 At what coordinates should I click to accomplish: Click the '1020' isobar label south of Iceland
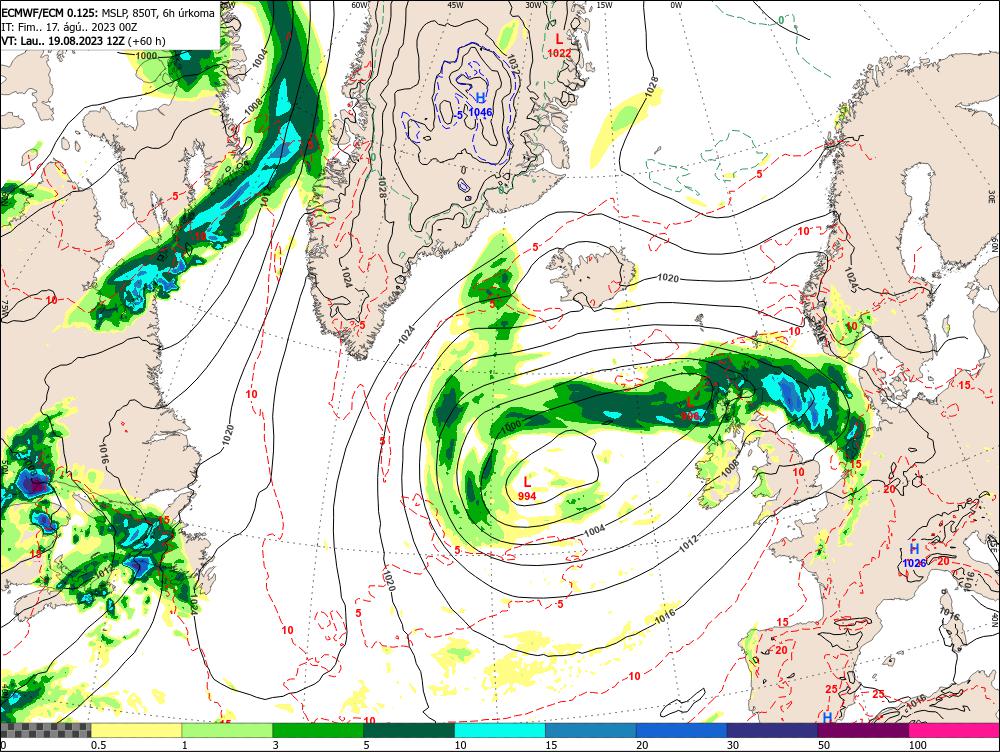point(668,278)
